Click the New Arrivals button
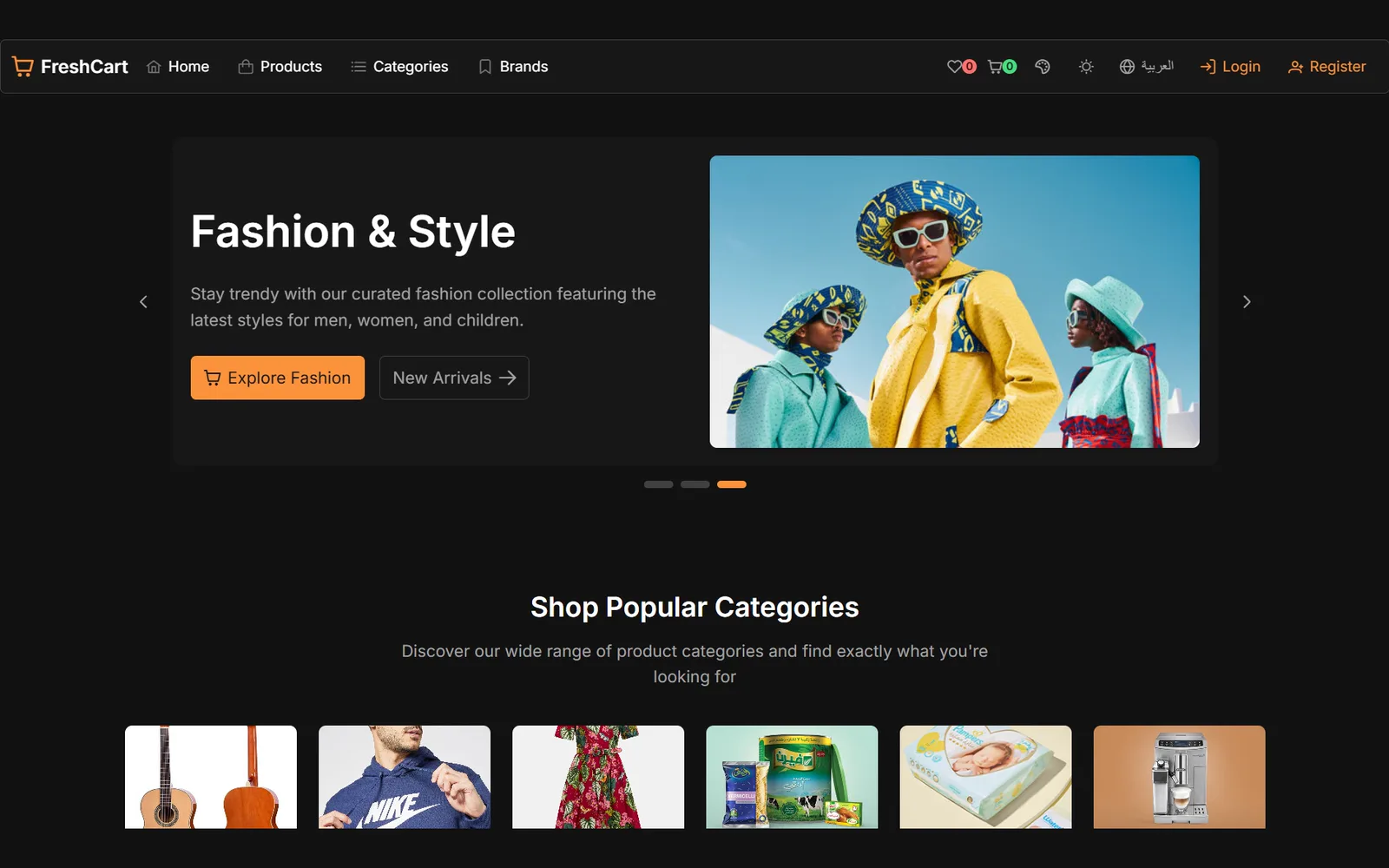Image resolution: width=1389 pixels, height=868 pixels. [454, 378]
